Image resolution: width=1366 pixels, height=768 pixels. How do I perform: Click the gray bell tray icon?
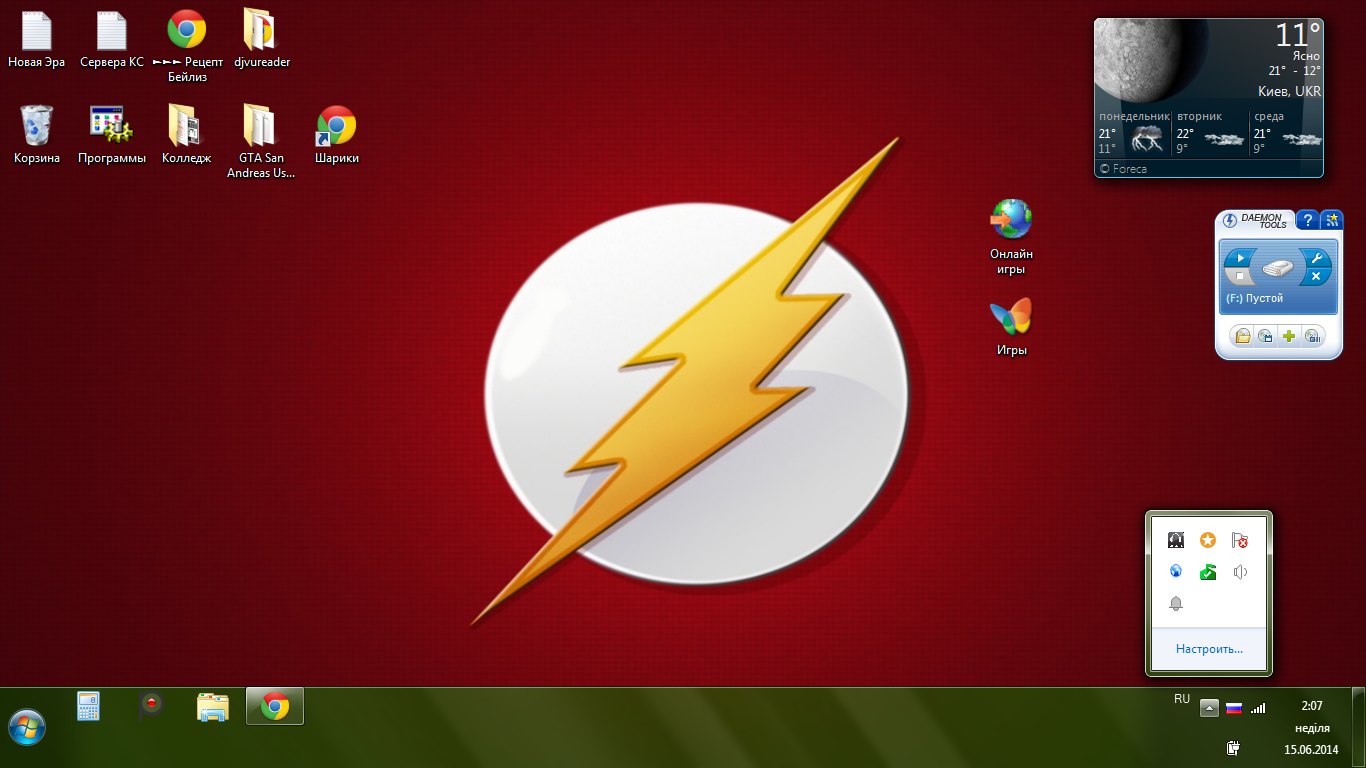(x=1176, y=603)
